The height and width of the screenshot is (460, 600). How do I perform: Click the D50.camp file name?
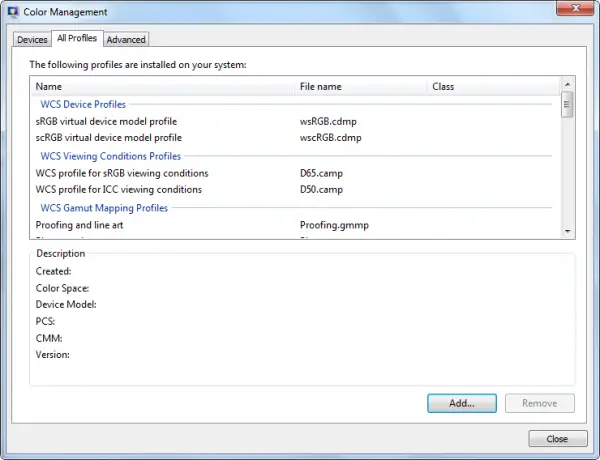[x=321, y=189]
